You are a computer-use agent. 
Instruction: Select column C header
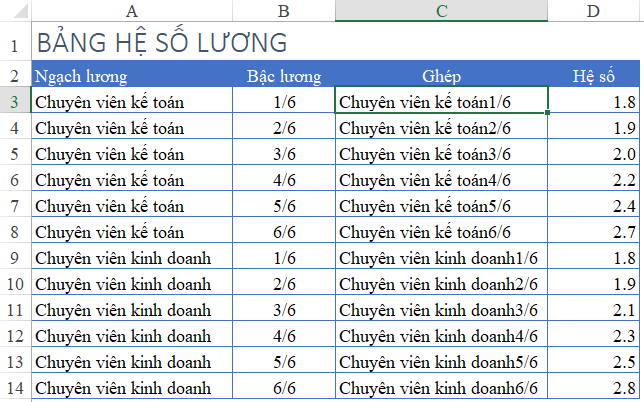[442, 10]
